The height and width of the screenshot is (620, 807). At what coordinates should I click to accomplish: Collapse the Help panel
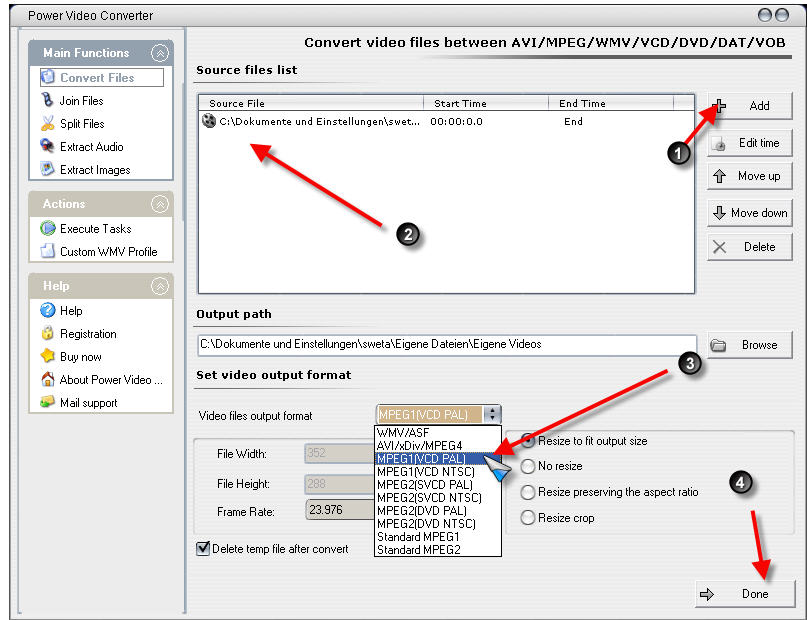pos(160,286)
